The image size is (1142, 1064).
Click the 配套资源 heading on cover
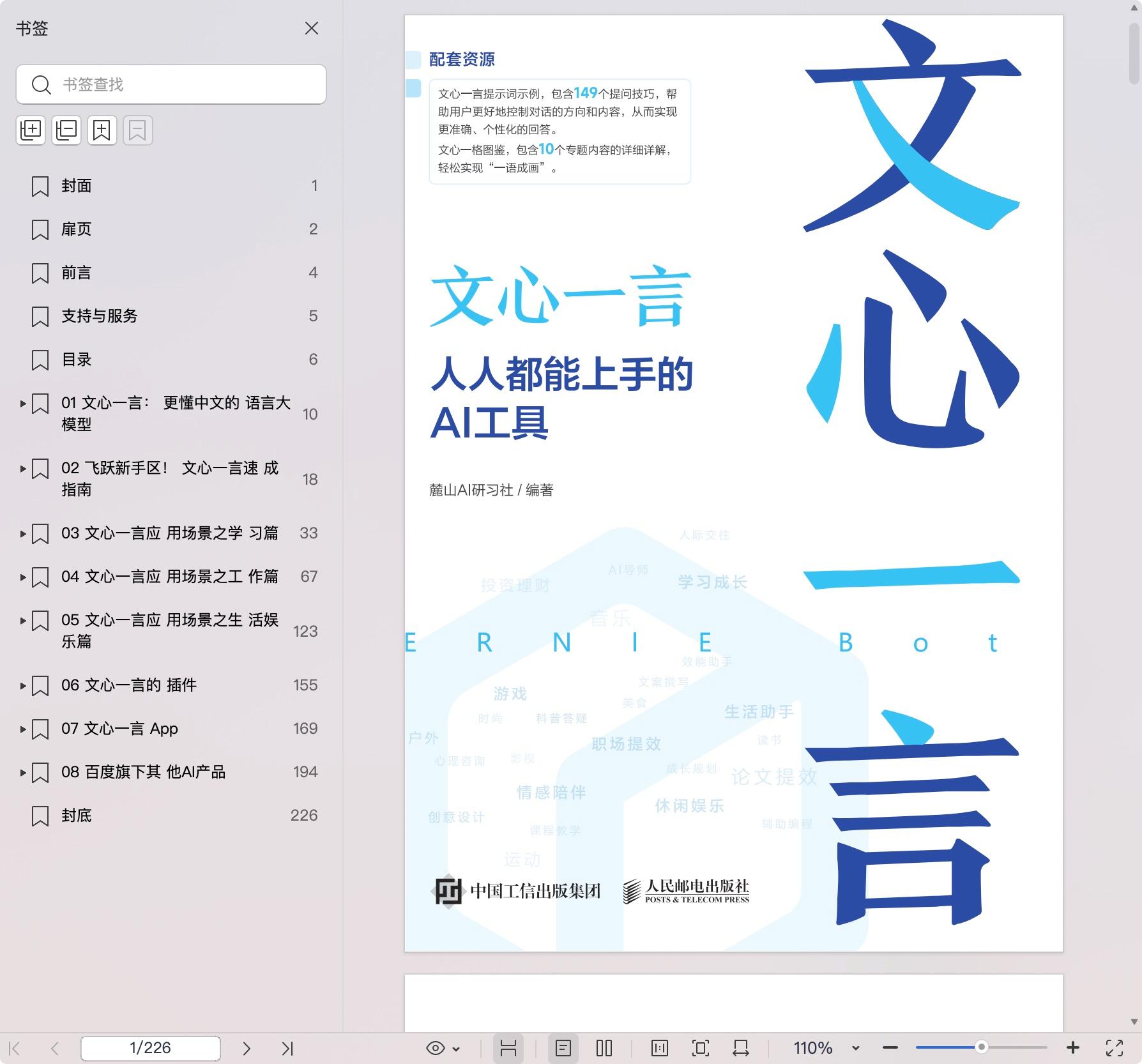pos(462,59)
